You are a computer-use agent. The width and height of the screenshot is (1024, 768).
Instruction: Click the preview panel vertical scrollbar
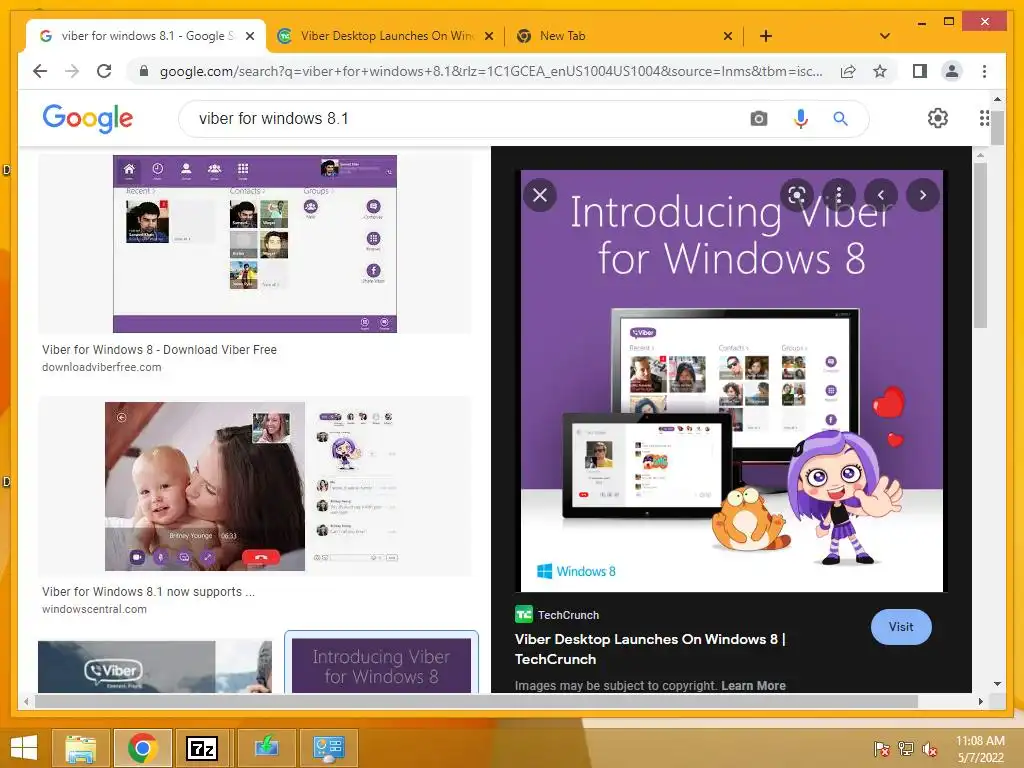click(x=980, y=245)
